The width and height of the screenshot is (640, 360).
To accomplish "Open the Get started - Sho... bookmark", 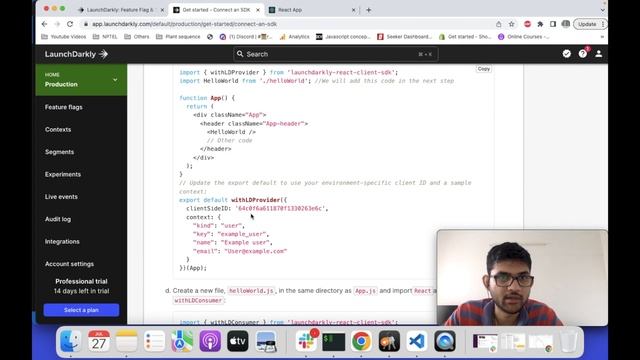I will tap(465, 37).
